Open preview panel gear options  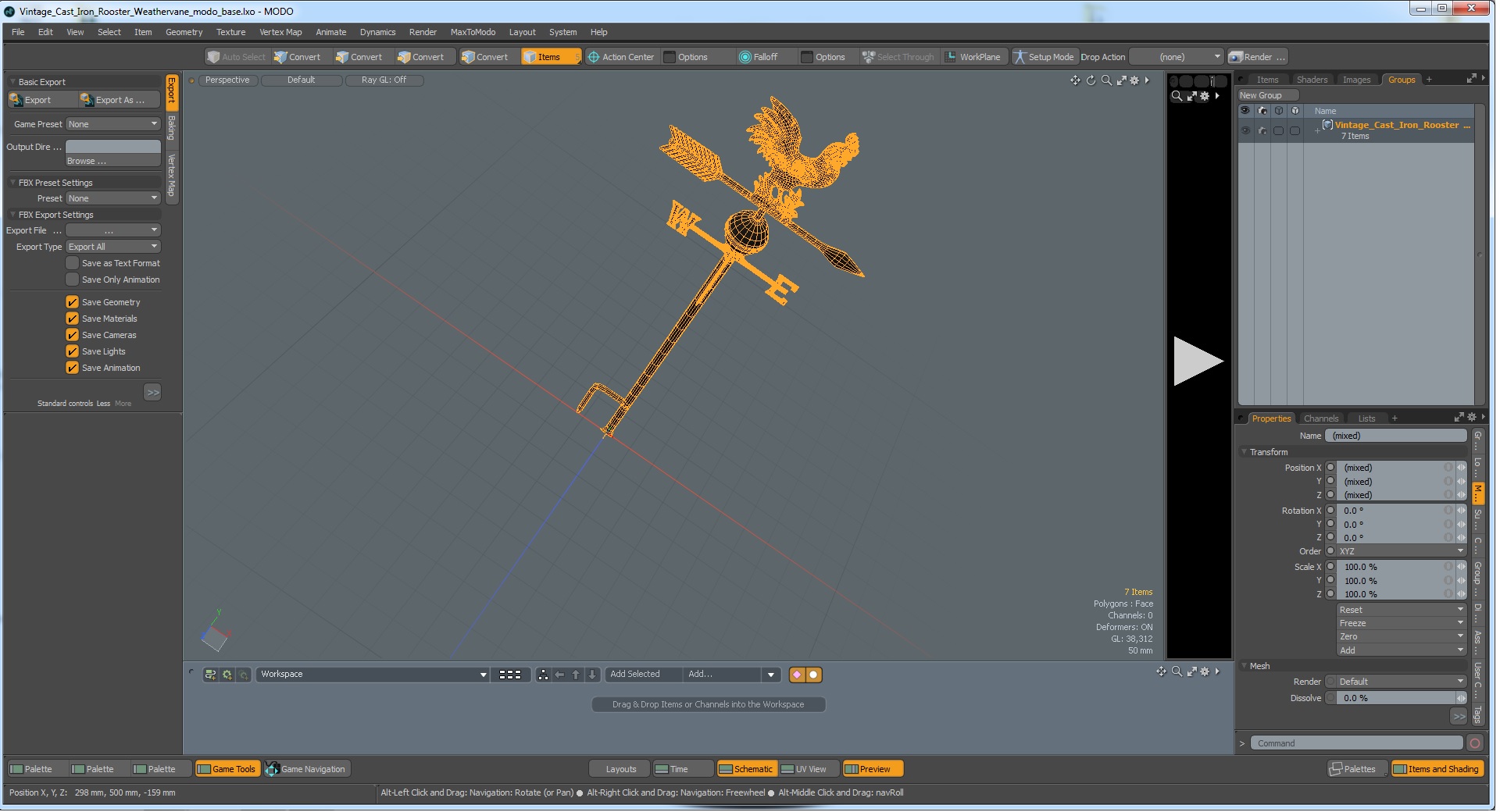(1205, 96)
